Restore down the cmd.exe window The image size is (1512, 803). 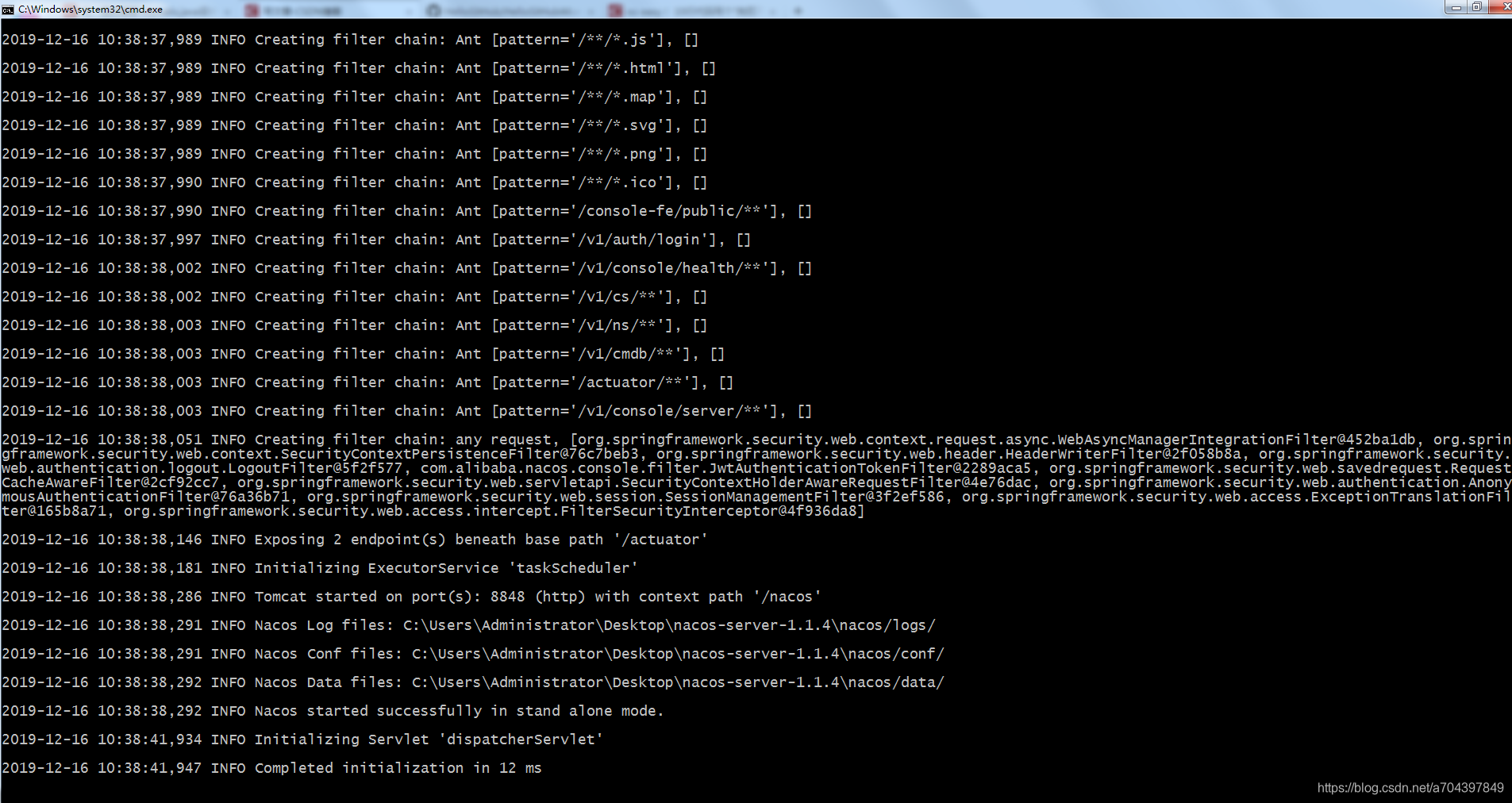point(1477,7)
